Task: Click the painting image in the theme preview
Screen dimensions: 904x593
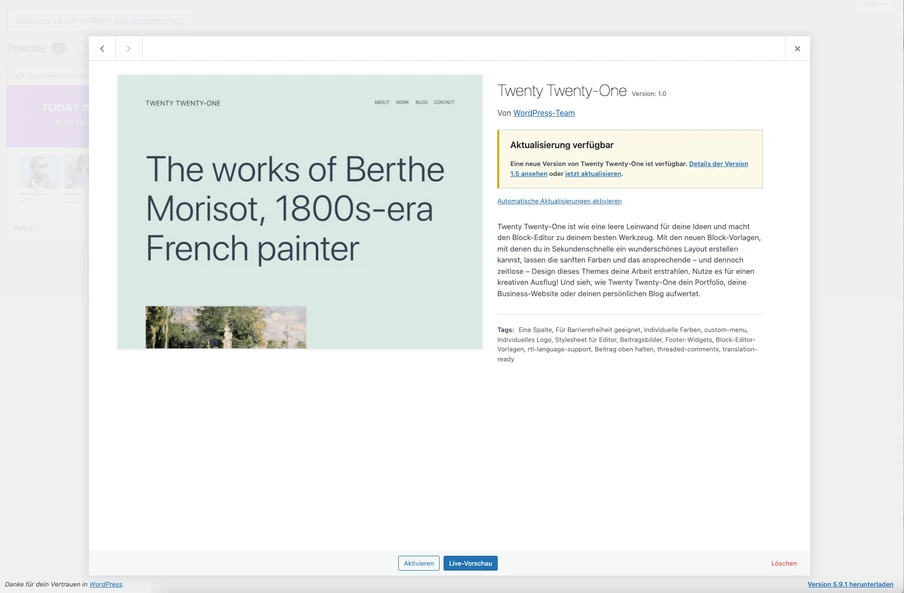Action: (x=226, y=327)
